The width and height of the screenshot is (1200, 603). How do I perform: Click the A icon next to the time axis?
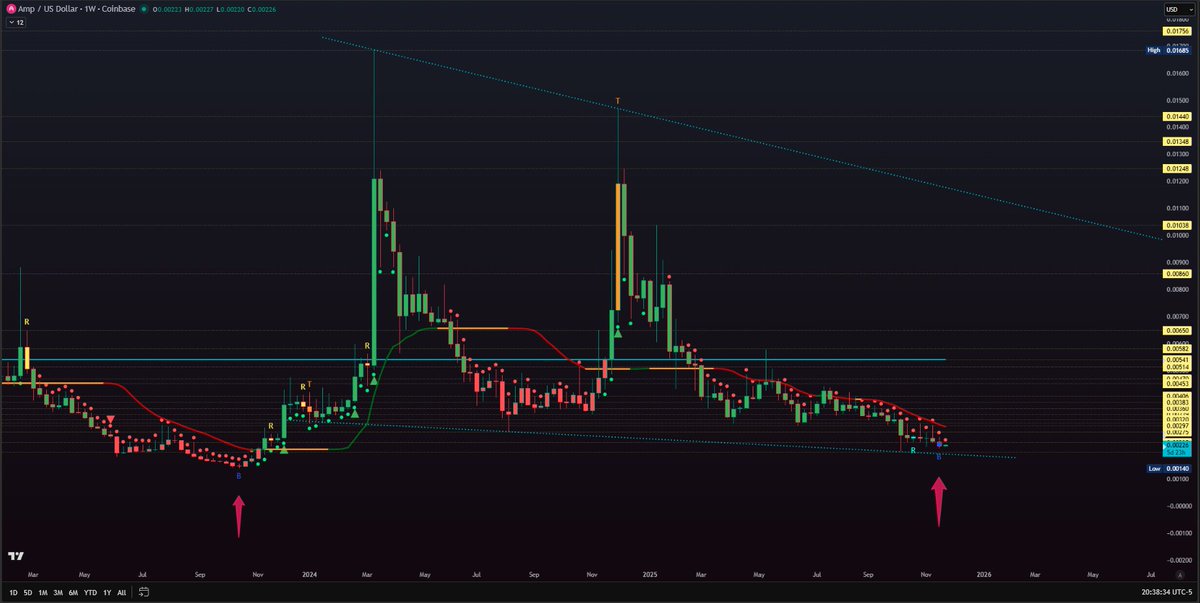pyautogui.click(x=1179, y=575)
